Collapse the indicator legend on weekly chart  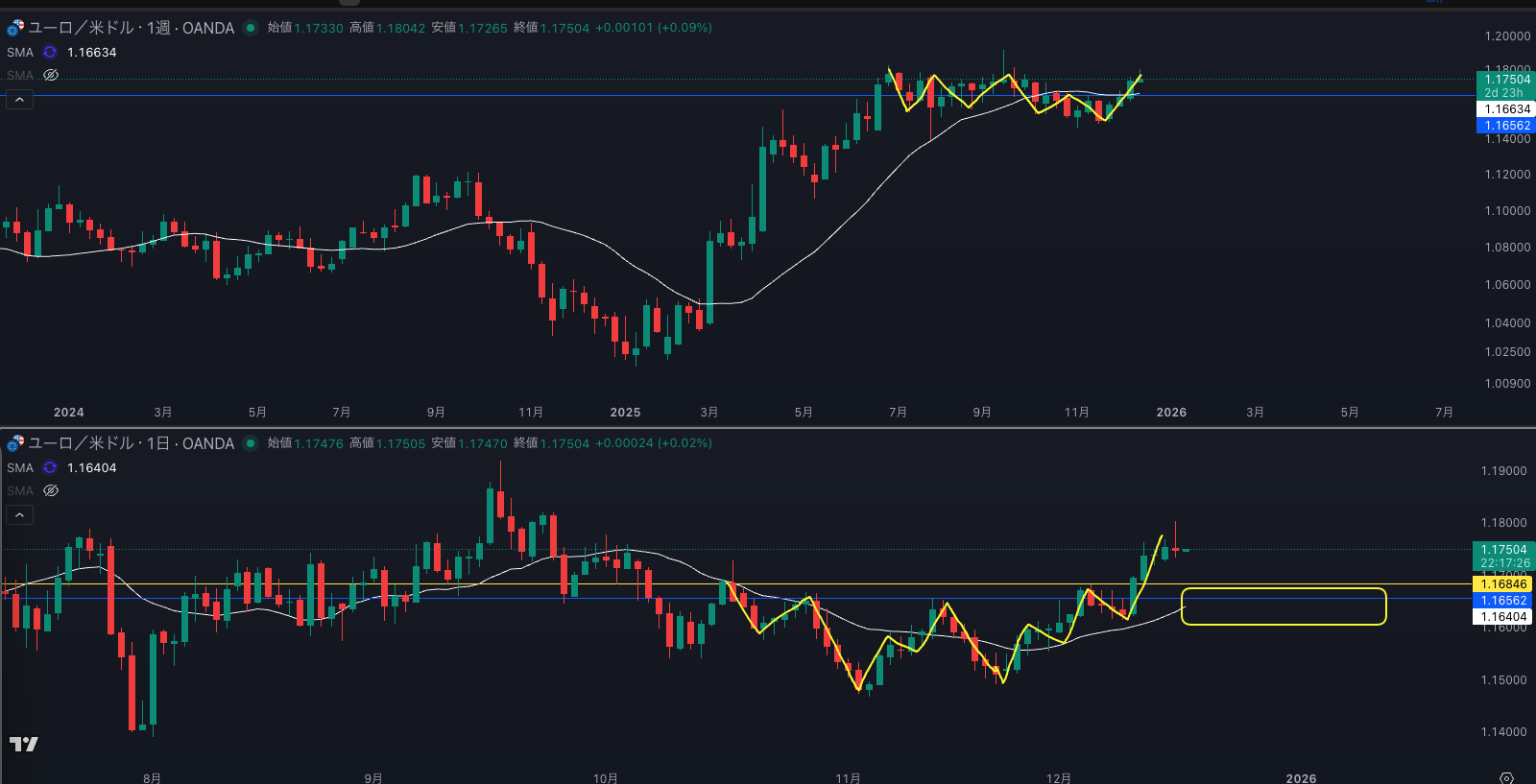(19, 99)
